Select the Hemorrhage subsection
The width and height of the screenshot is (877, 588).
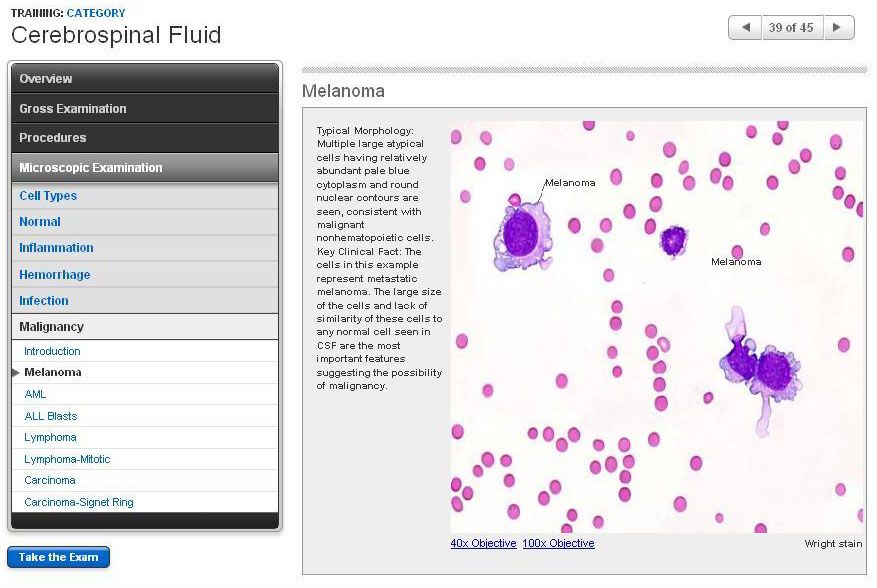[x=54, y=275]
